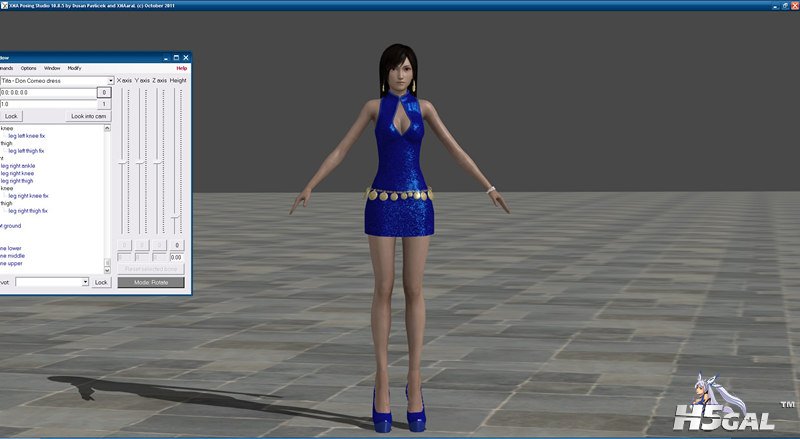Maximize the control window
This screenshot has height=439, width=800.
[177, 58]
